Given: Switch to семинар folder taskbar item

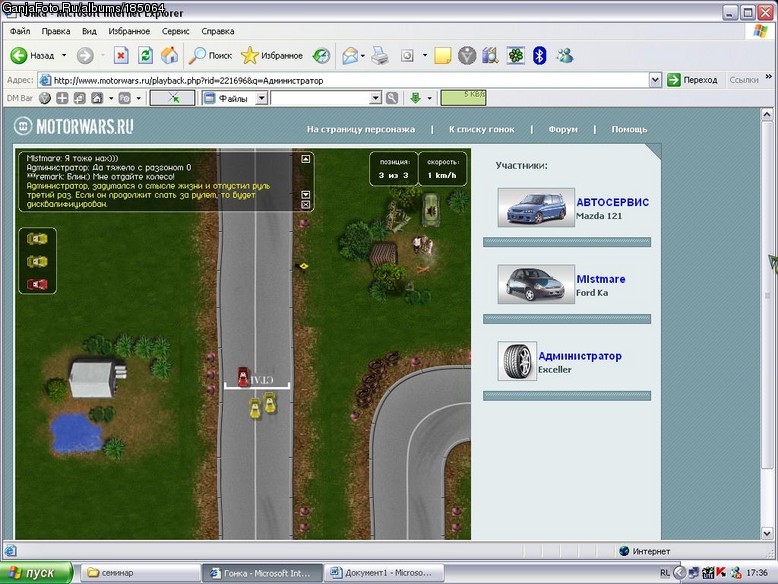Looking at the screenshot, I should click(x=140, y=573).
